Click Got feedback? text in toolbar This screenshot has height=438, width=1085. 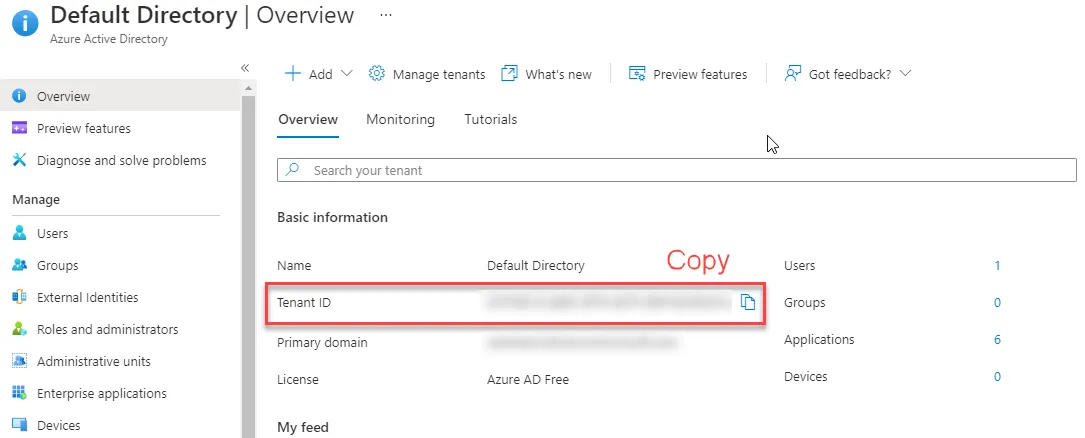(850, 74)
